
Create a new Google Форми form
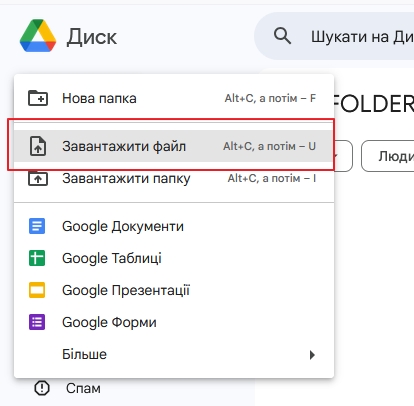pyautogui.click(x=174, y=322)
